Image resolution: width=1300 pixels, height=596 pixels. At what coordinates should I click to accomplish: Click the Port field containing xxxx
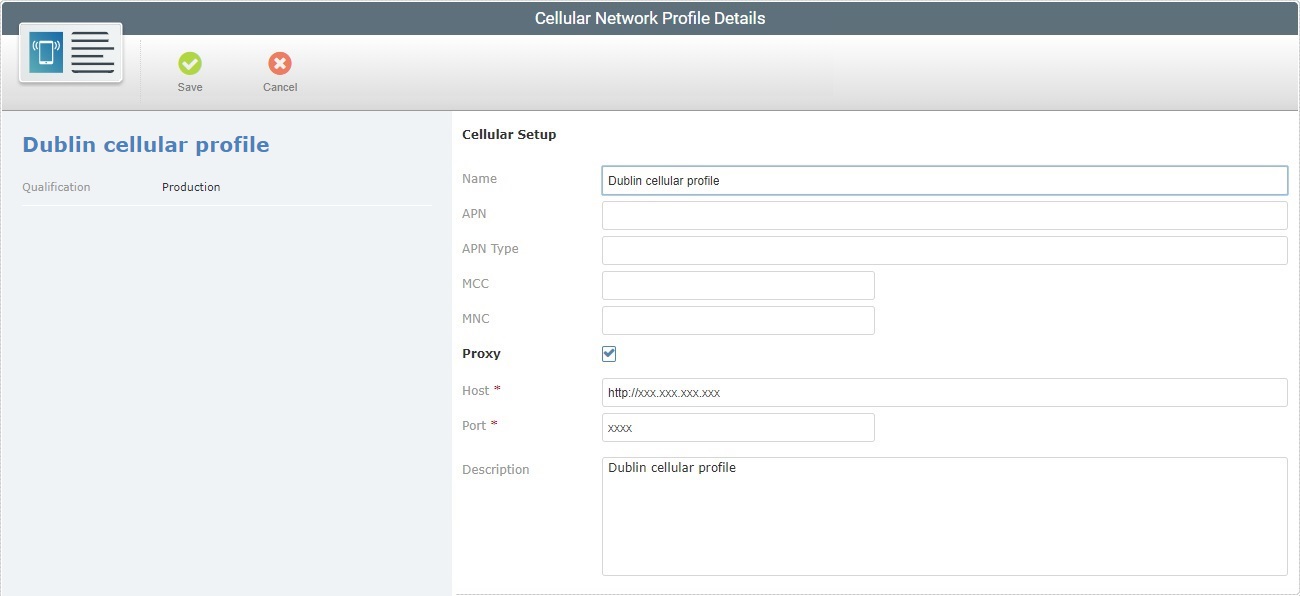737,427
